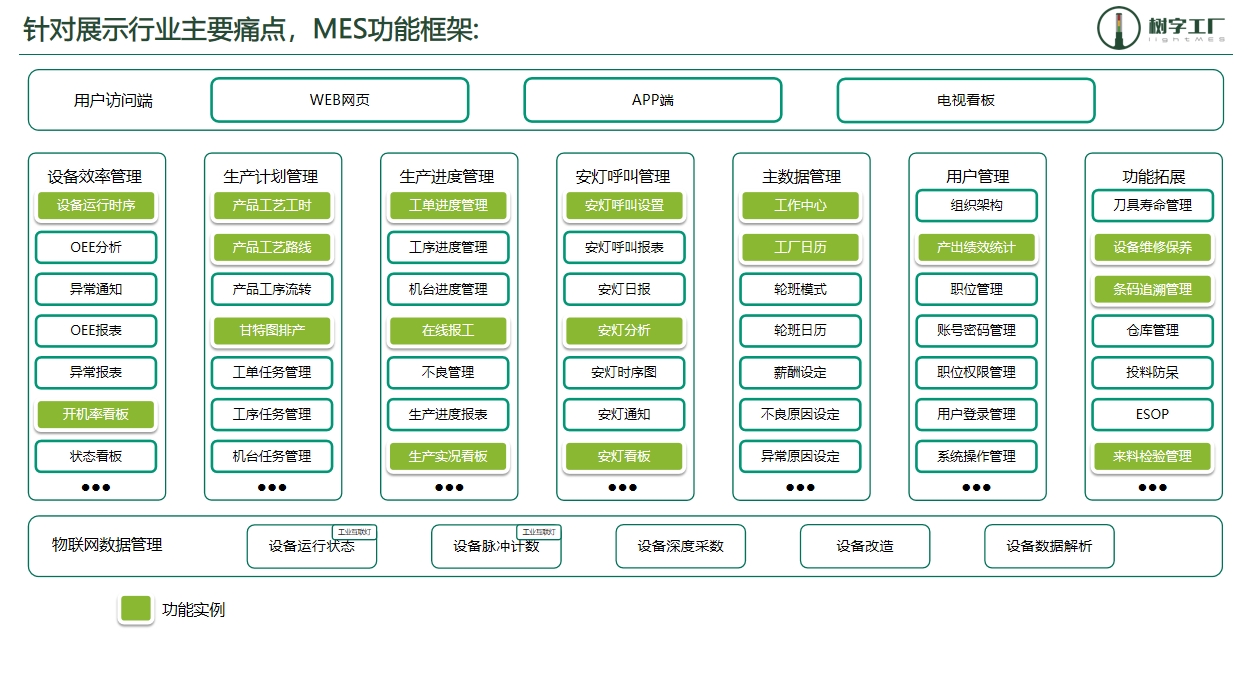The width and height of the screenshot is (1255, 673).
Task: Expand more items under 安灯呼叫管理
Action: pos(624,486)
